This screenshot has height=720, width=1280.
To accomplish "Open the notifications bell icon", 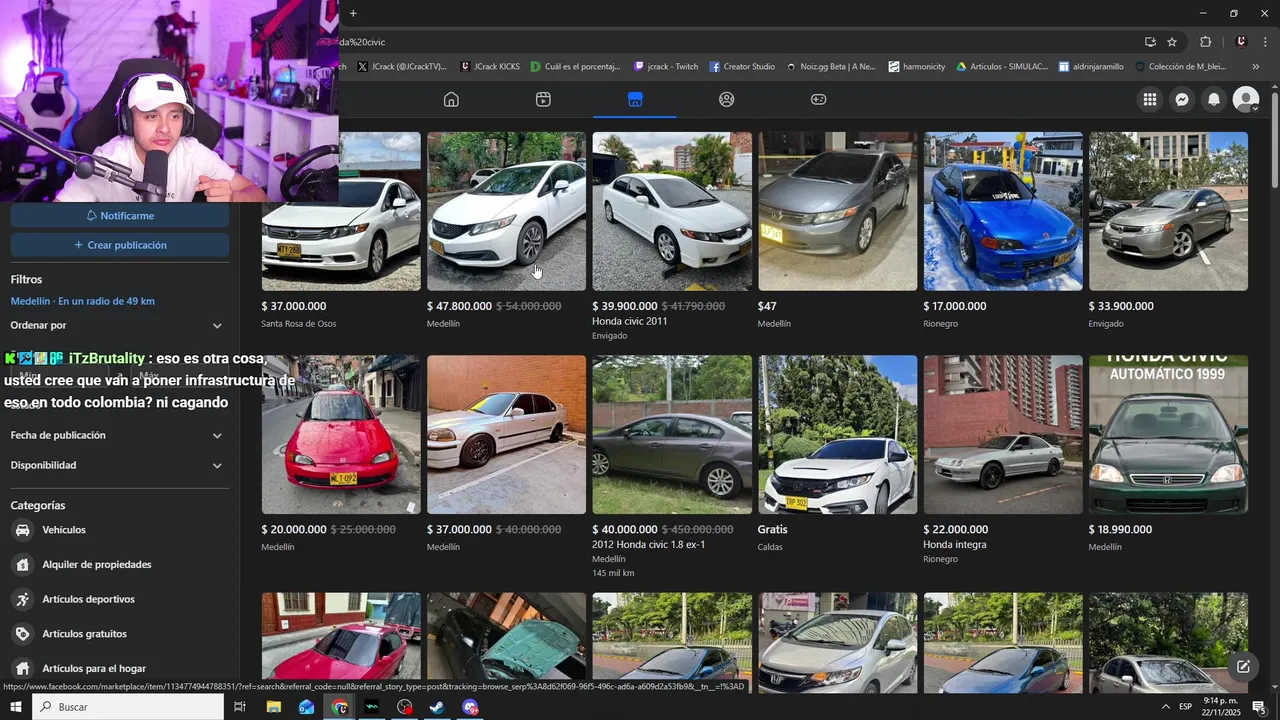I will [x=1214, y=99].
